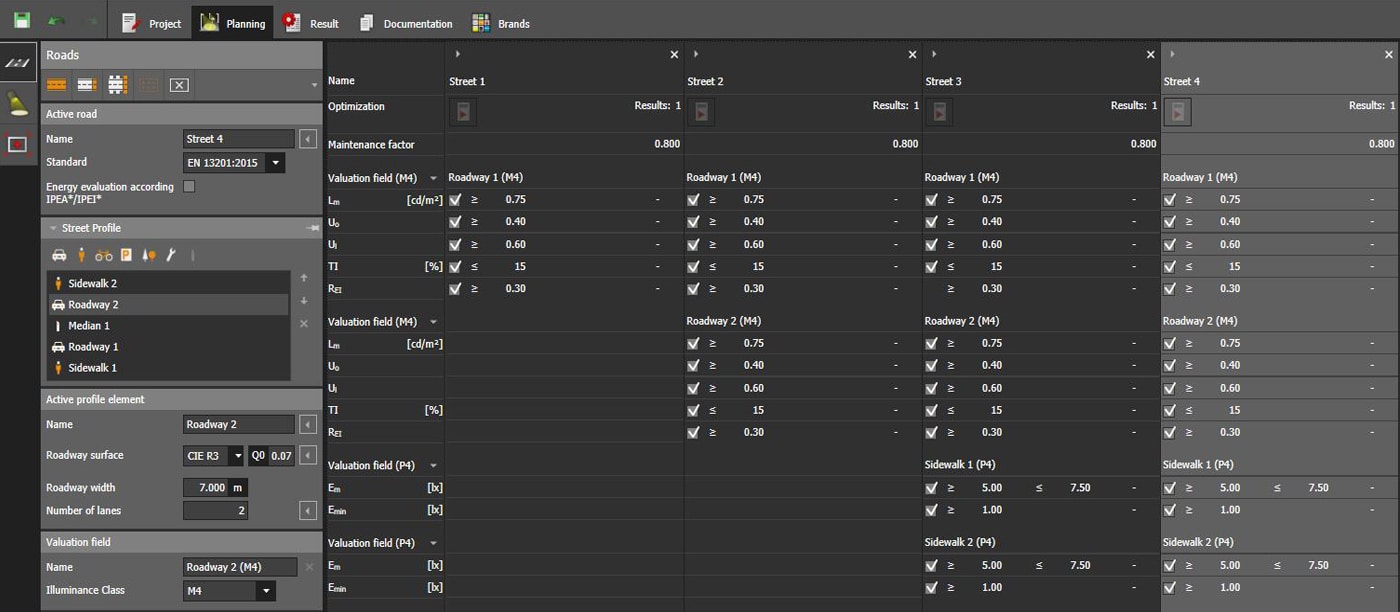Add a parking lane with the P icon
Viewport: 1400px width, 612px height.
(126, 255)
